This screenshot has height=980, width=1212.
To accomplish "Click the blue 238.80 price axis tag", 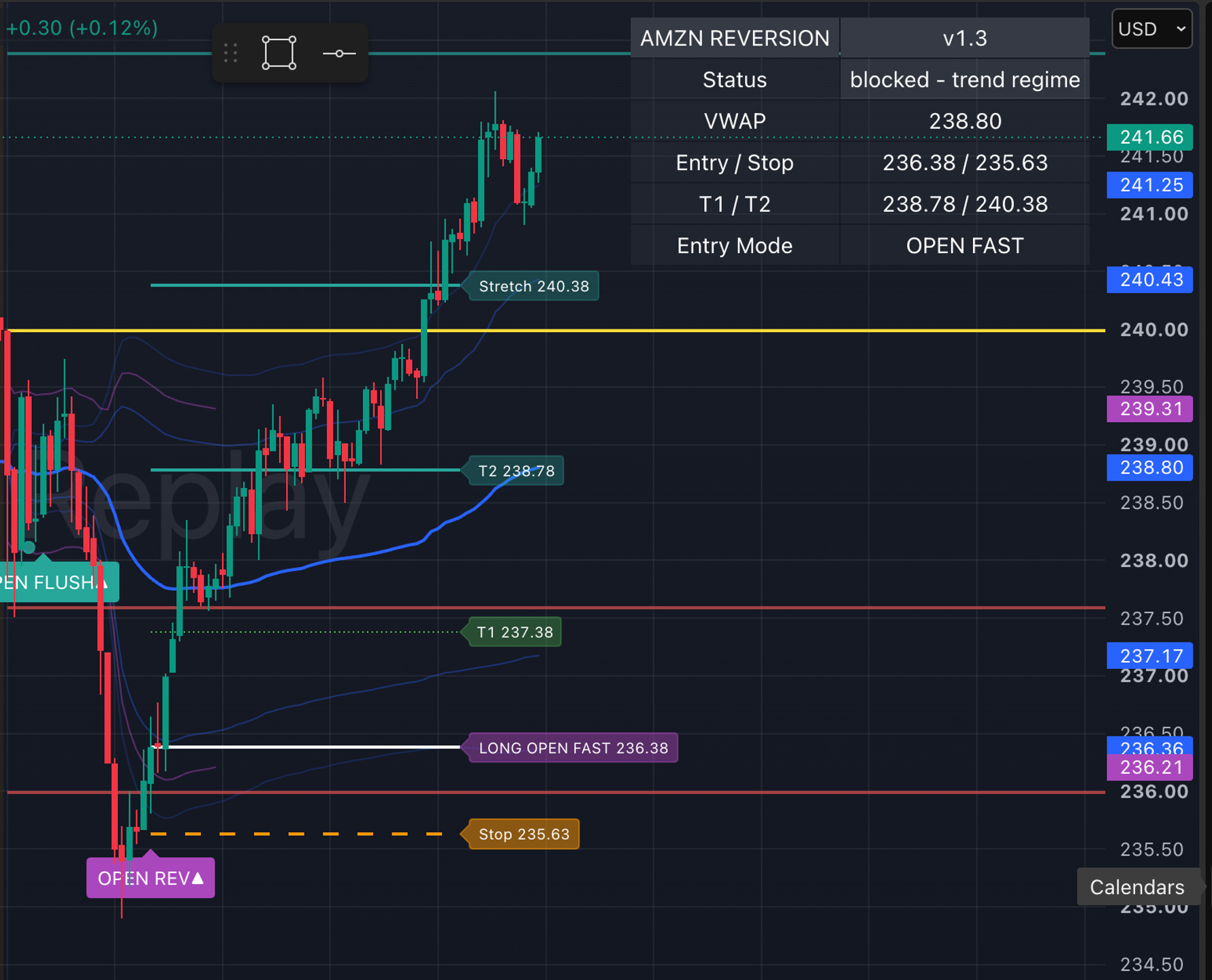I will [x=1149, y=468].
